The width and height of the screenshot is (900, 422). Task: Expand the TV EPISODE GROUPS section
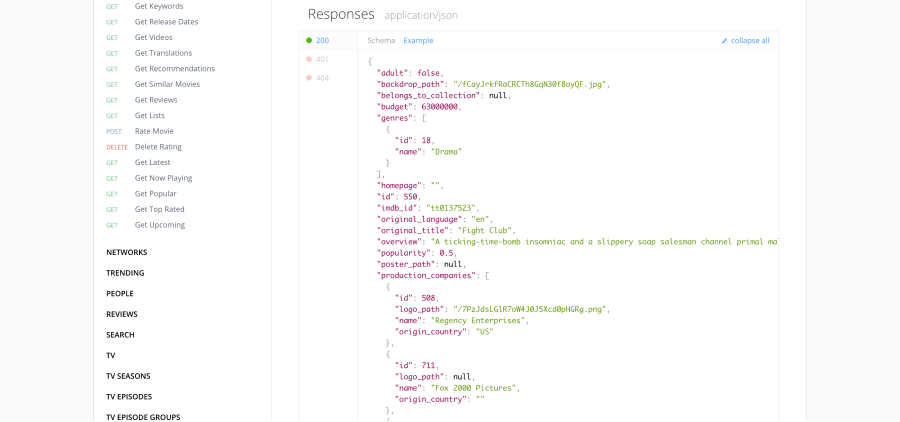pyautogui.click(x=143, y=417)
